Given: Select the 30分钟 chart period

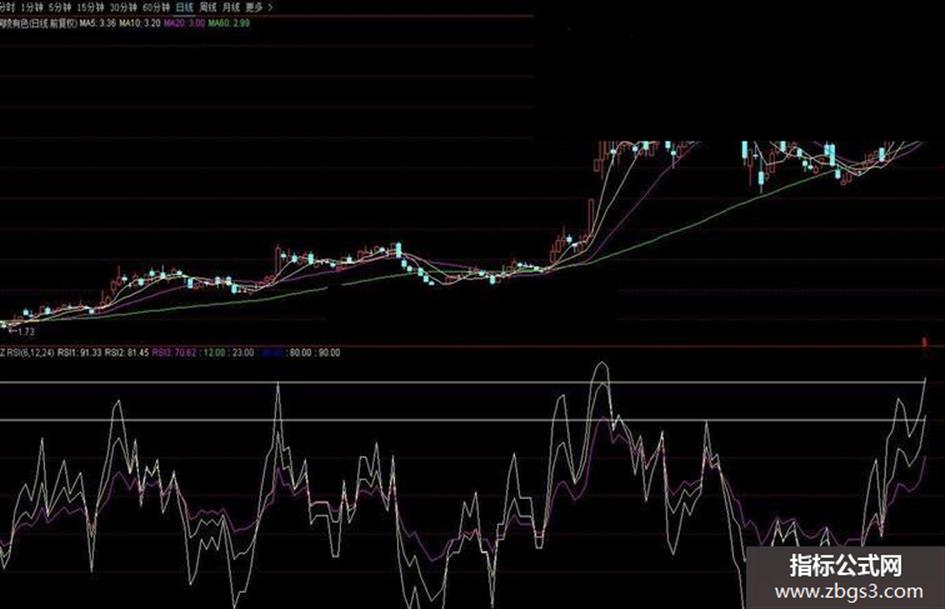Looking at the screenshot, I should 123,7.
